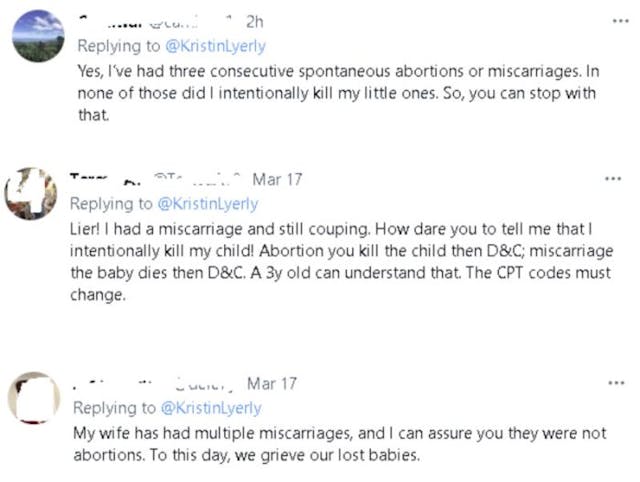
Task: Open the landscape-photo avatar's profile
Action: tap(38, 37)
